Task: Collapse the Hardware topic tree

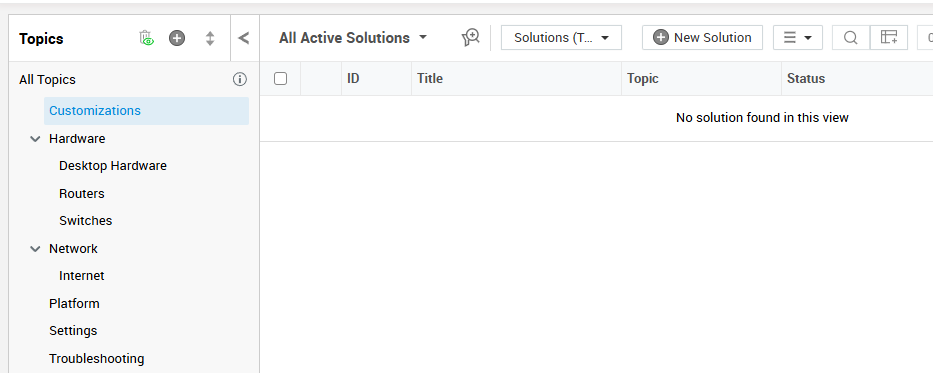Action: (35, 139)
